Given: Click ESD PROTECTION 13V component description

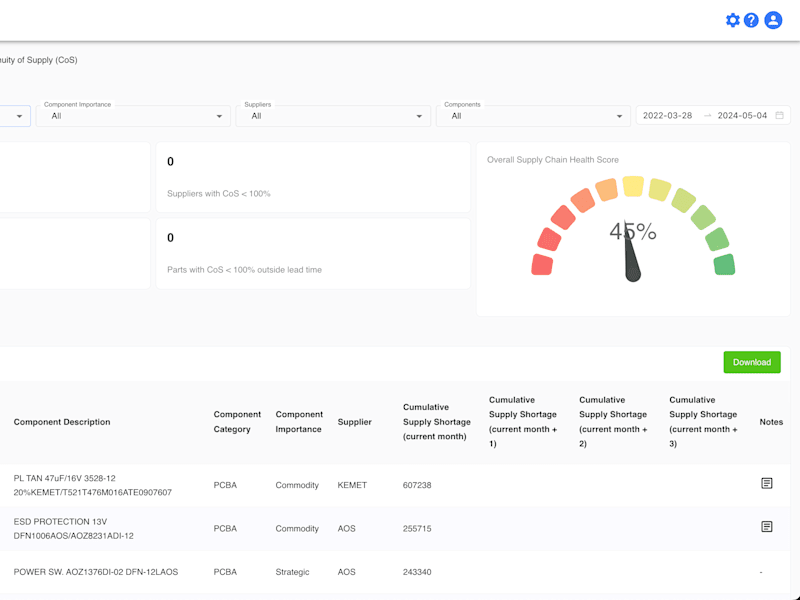Looking at the screenshot, I should (73, 529).
